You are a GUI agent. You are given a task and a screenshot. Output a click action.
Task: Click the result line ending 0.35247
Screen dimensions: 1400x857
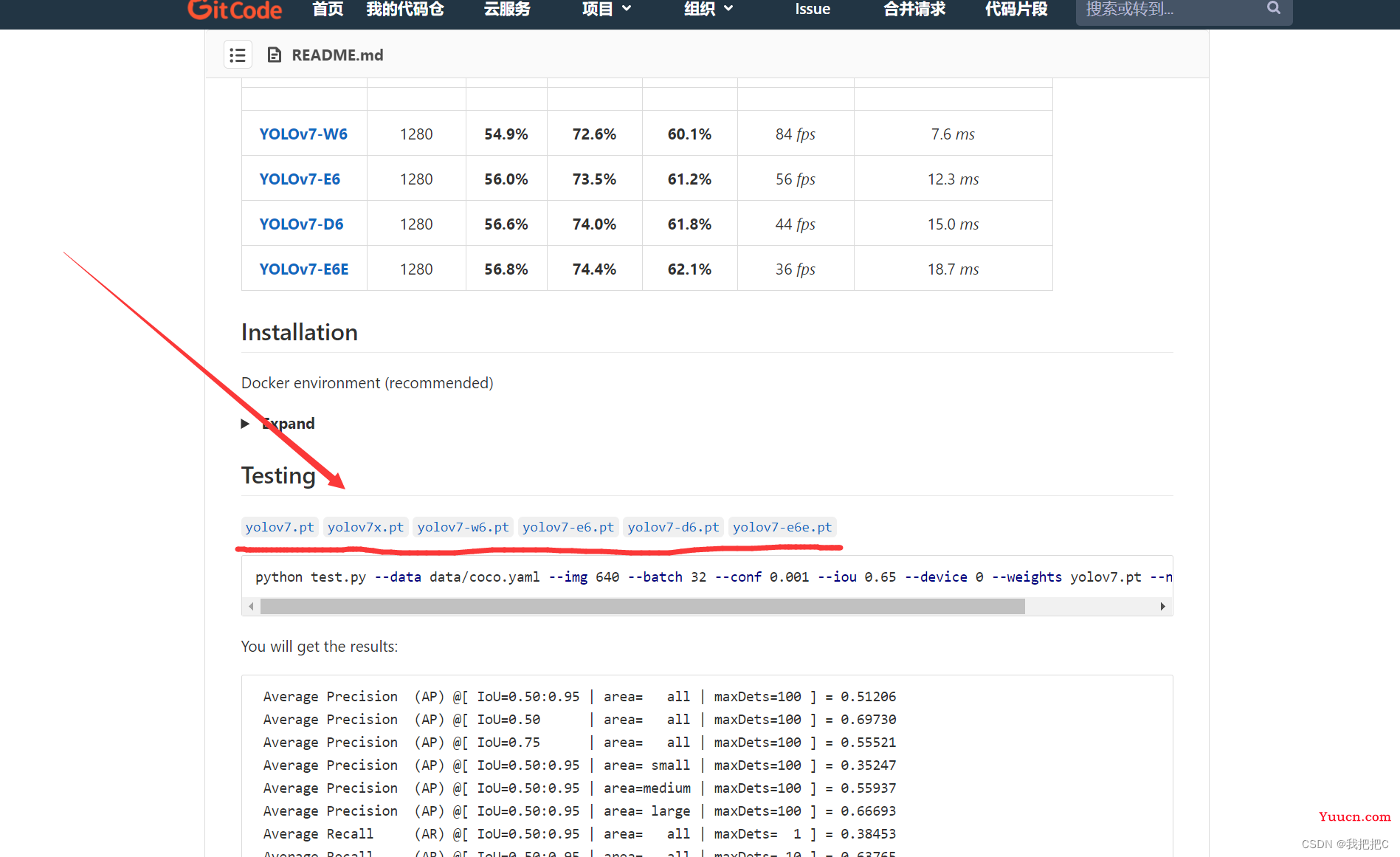click(579, 765)
